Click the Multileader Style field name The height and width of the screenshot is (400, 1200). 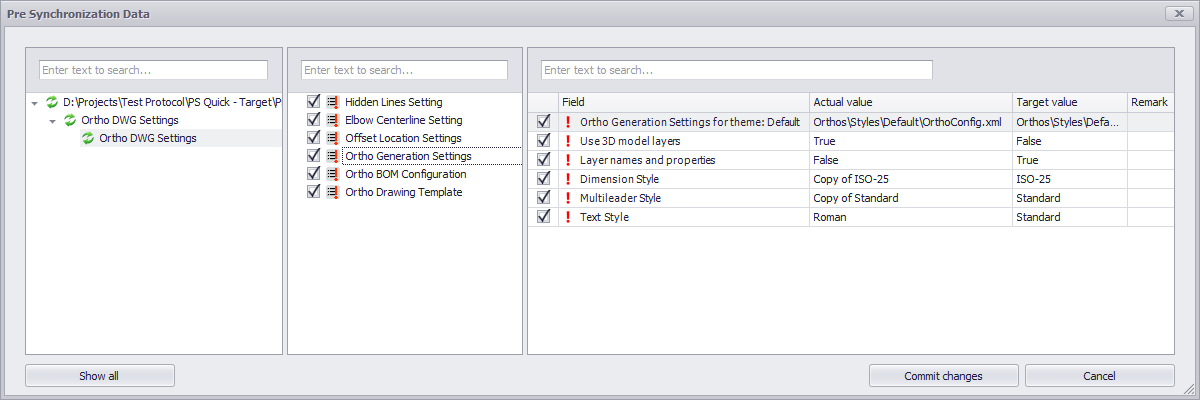620,198
